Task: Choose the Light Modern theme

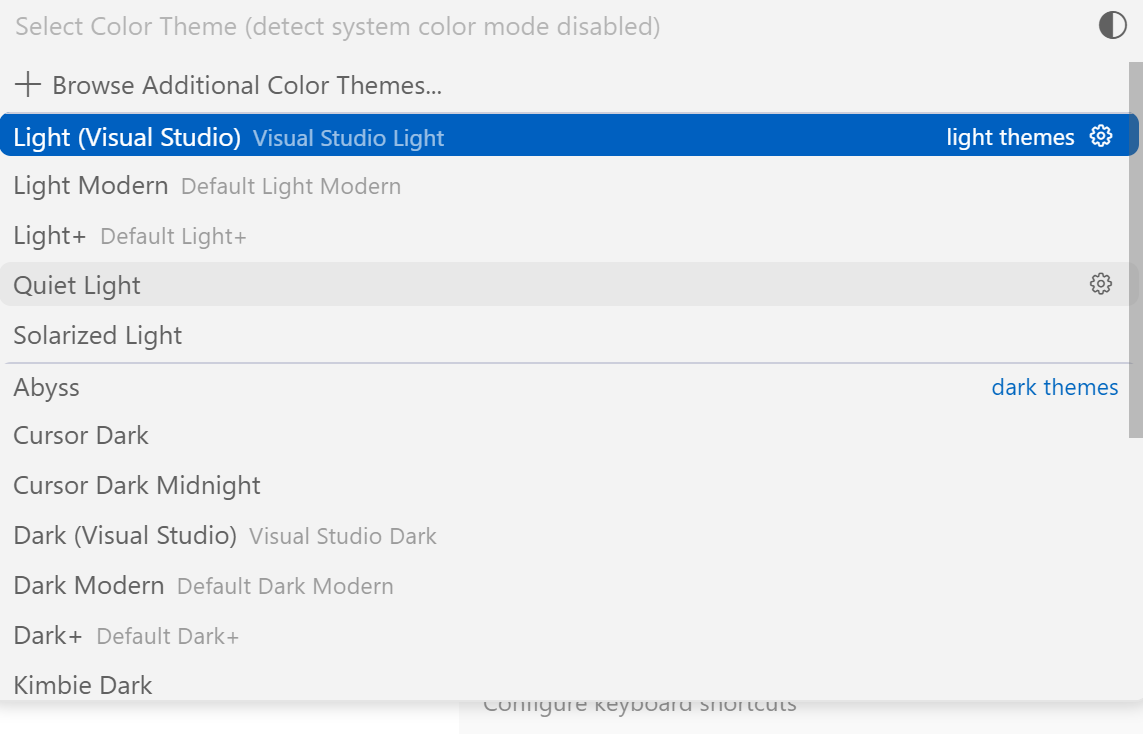Action: [569, 186]
